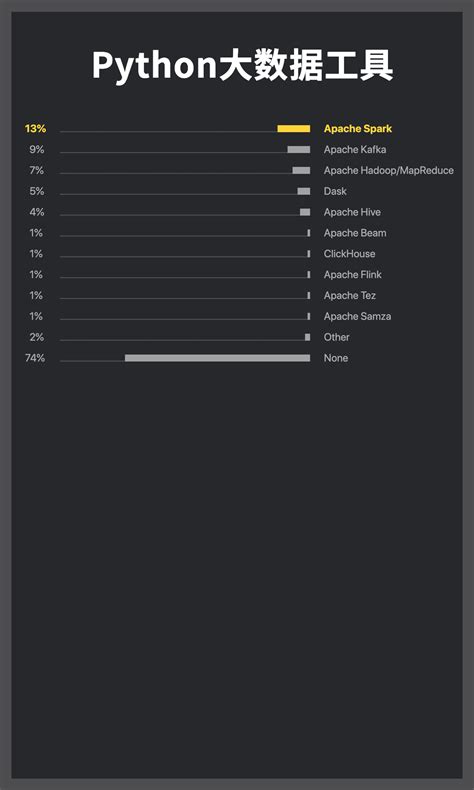Select the Apache Tez label
The width and height of the screenshot is (474, 790).
click(350, 296)
